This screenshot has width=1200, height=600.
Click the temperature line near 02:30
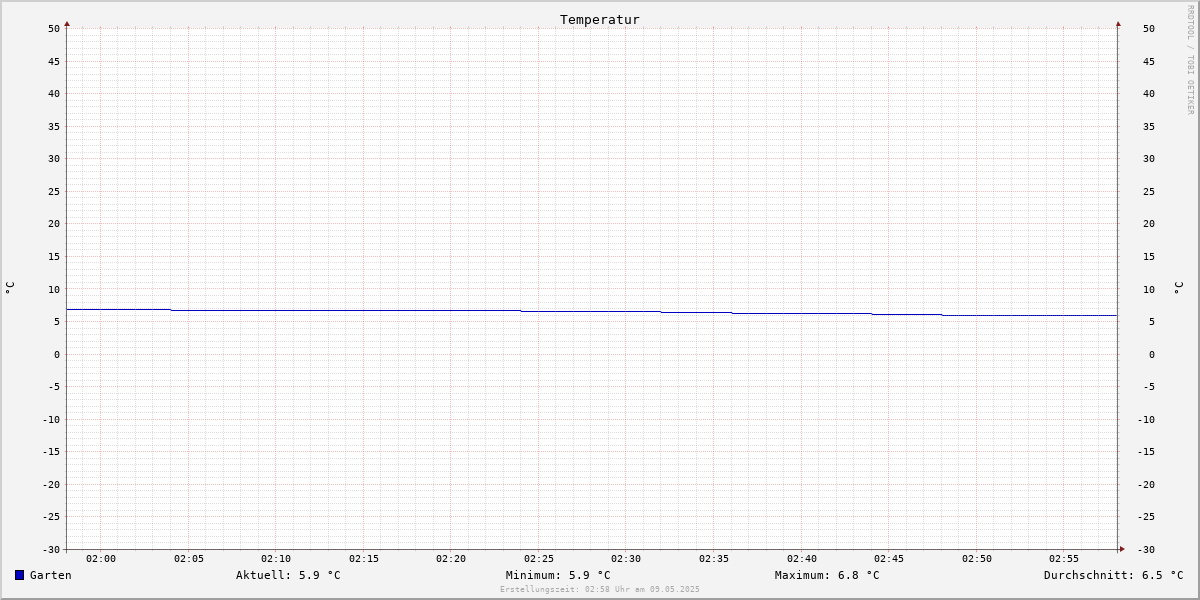[626, 311]
